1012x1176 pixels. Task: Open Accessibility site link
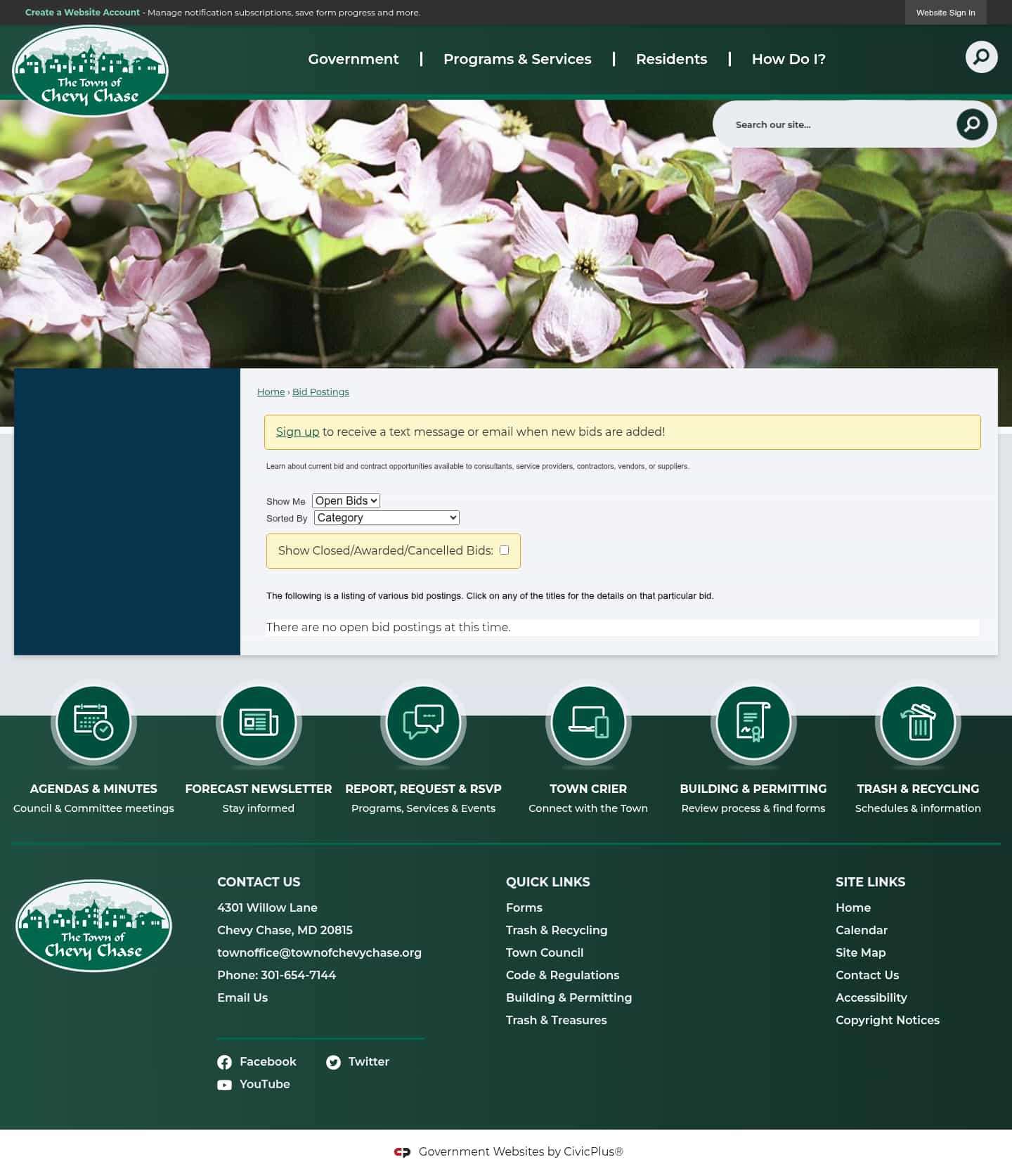[871, 997]
